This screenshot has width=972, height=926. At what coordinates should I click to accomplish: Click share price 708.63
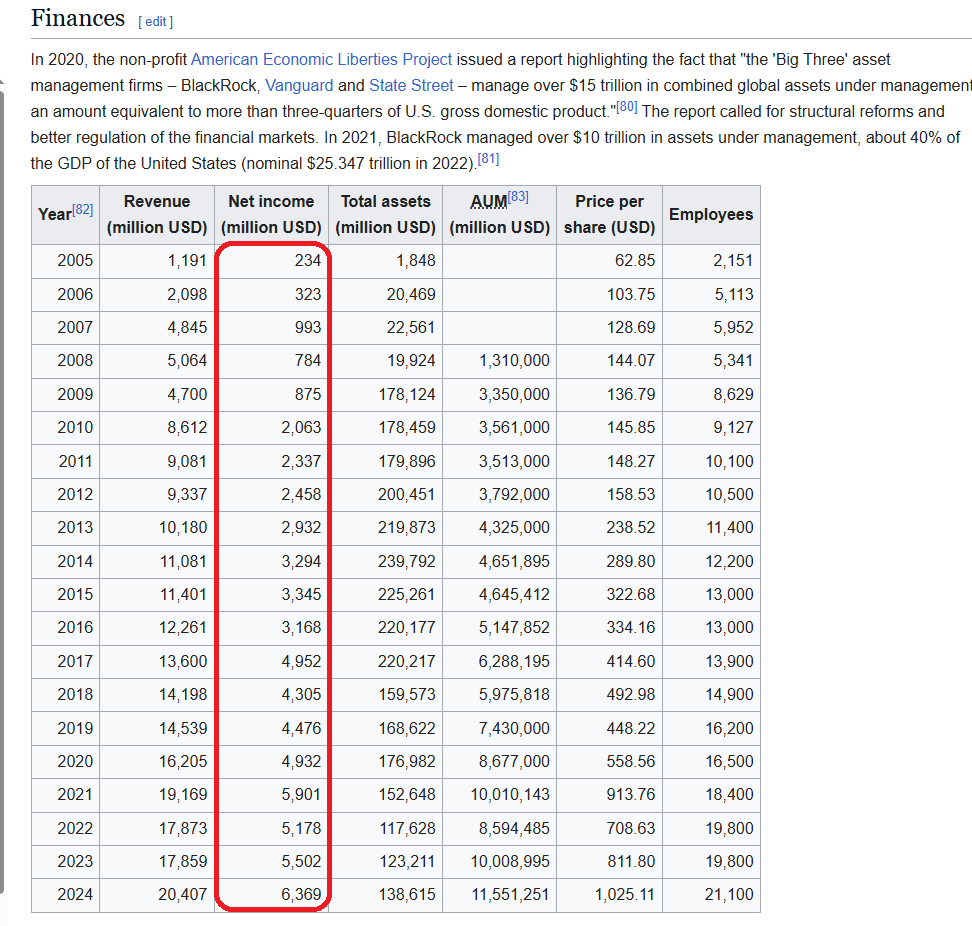point(631,828)
